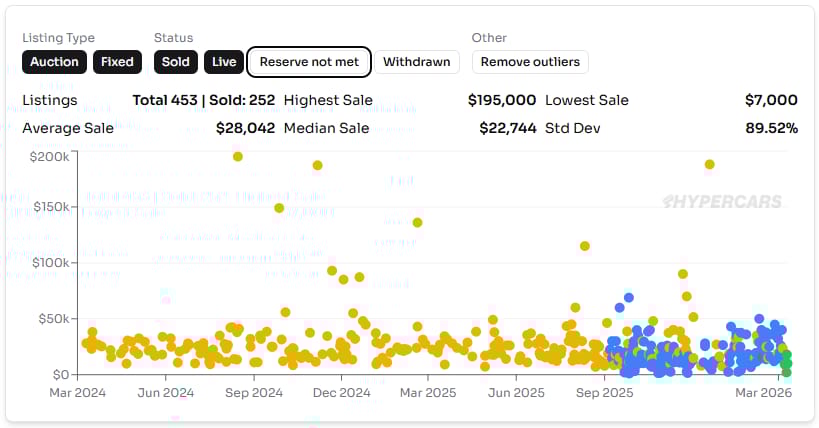
Task: Click the $150k data point after Sep 2024
Action: point(279,208)
